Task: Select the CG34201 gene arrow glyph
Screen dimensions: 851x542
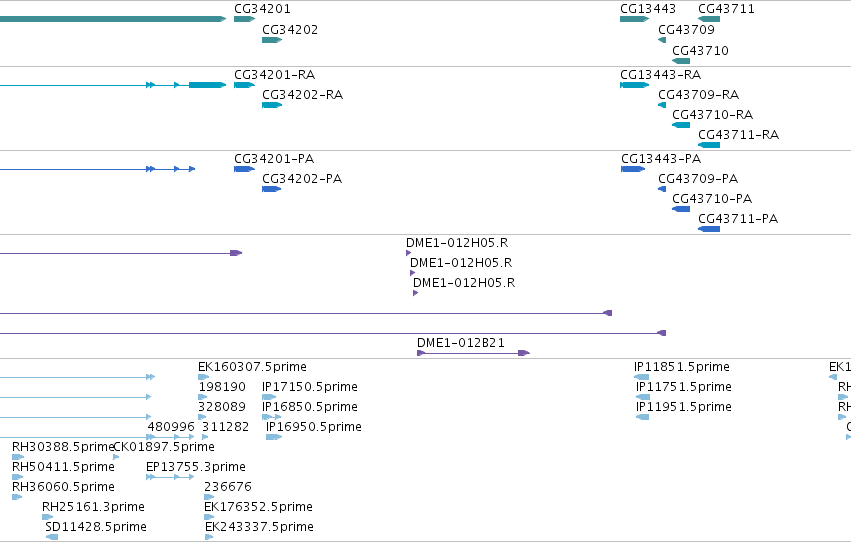Action: pyautogui.click(x=244, y=19)
